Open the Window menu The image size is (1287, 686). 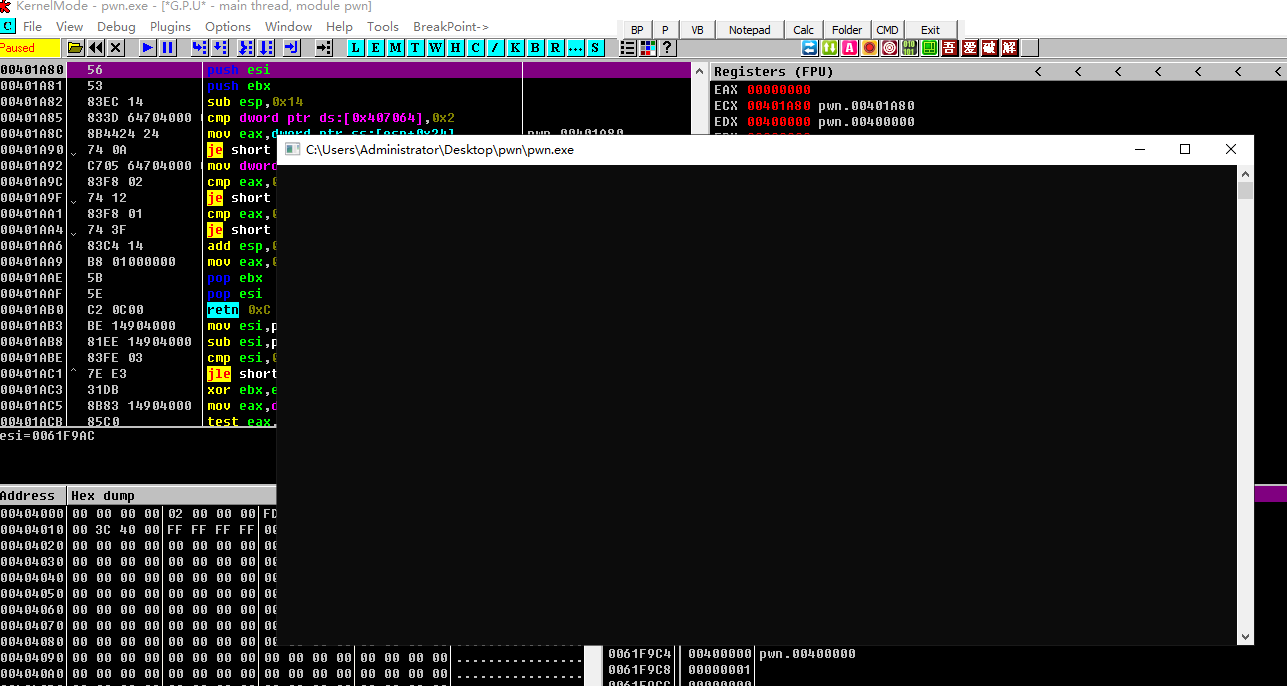click(289, 27)
